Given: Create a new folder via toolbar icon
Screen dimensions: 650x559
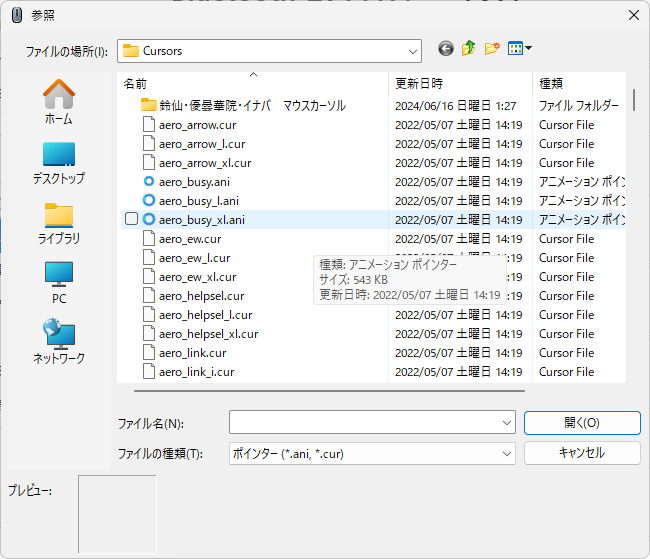Looking at the screenshot, I should tap(492, 49).
